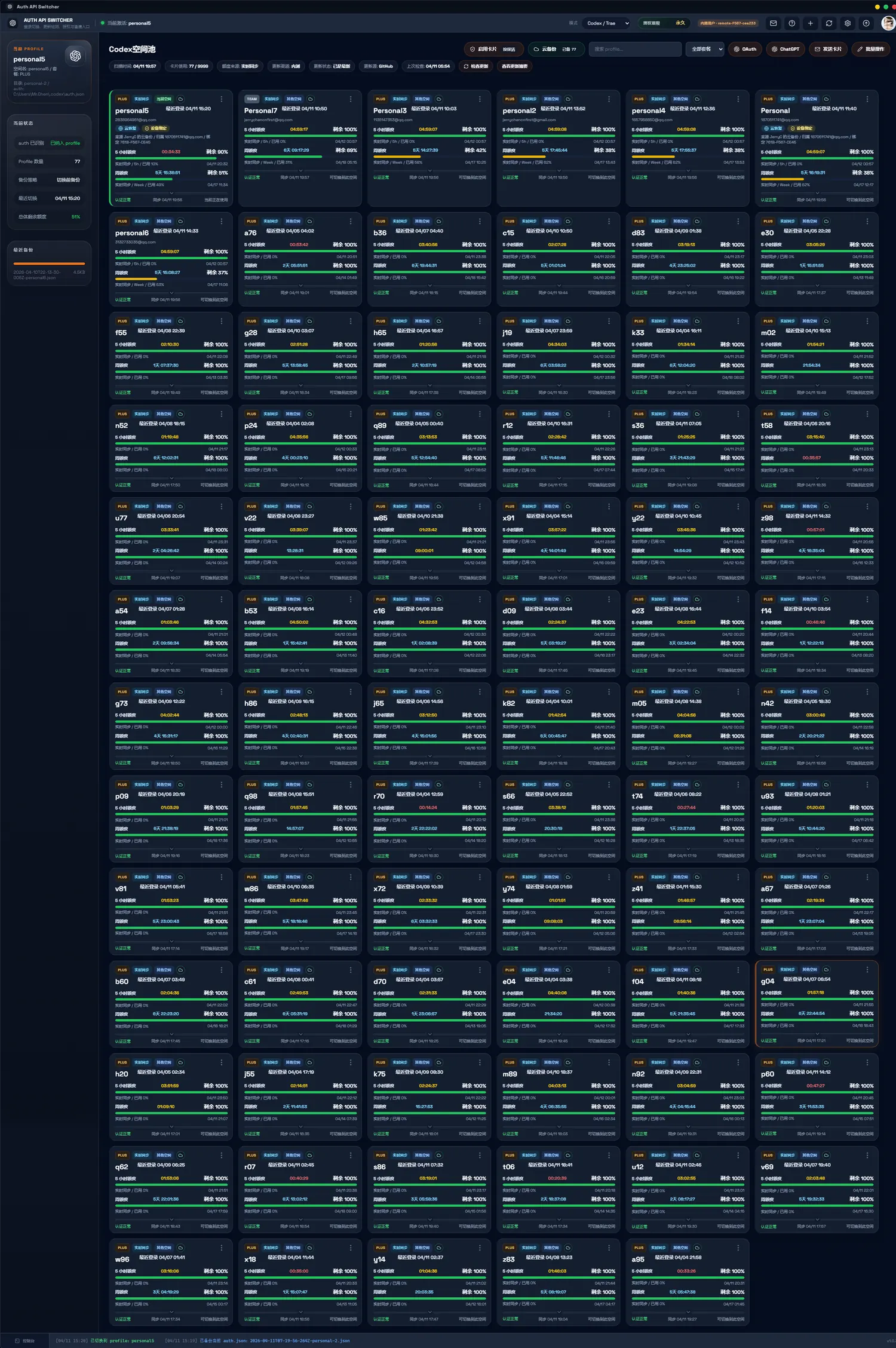896x1348 pixels.
Task: Toggle the 云备份 cloud backup pill
Action: point(555,49)
